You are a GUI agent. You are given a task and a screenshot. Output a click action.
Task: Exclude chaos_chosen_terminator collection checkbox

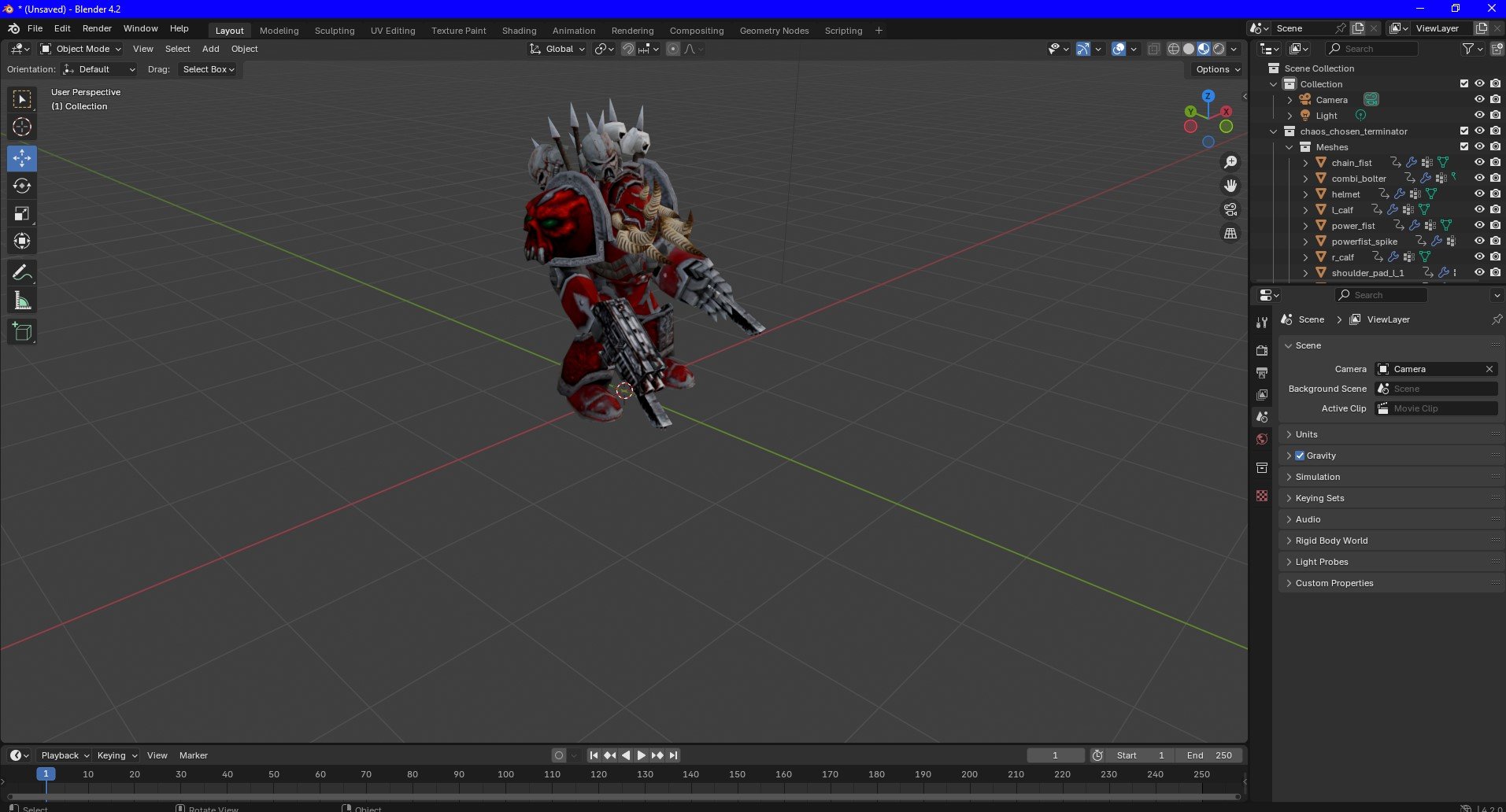coord(1464,131)
